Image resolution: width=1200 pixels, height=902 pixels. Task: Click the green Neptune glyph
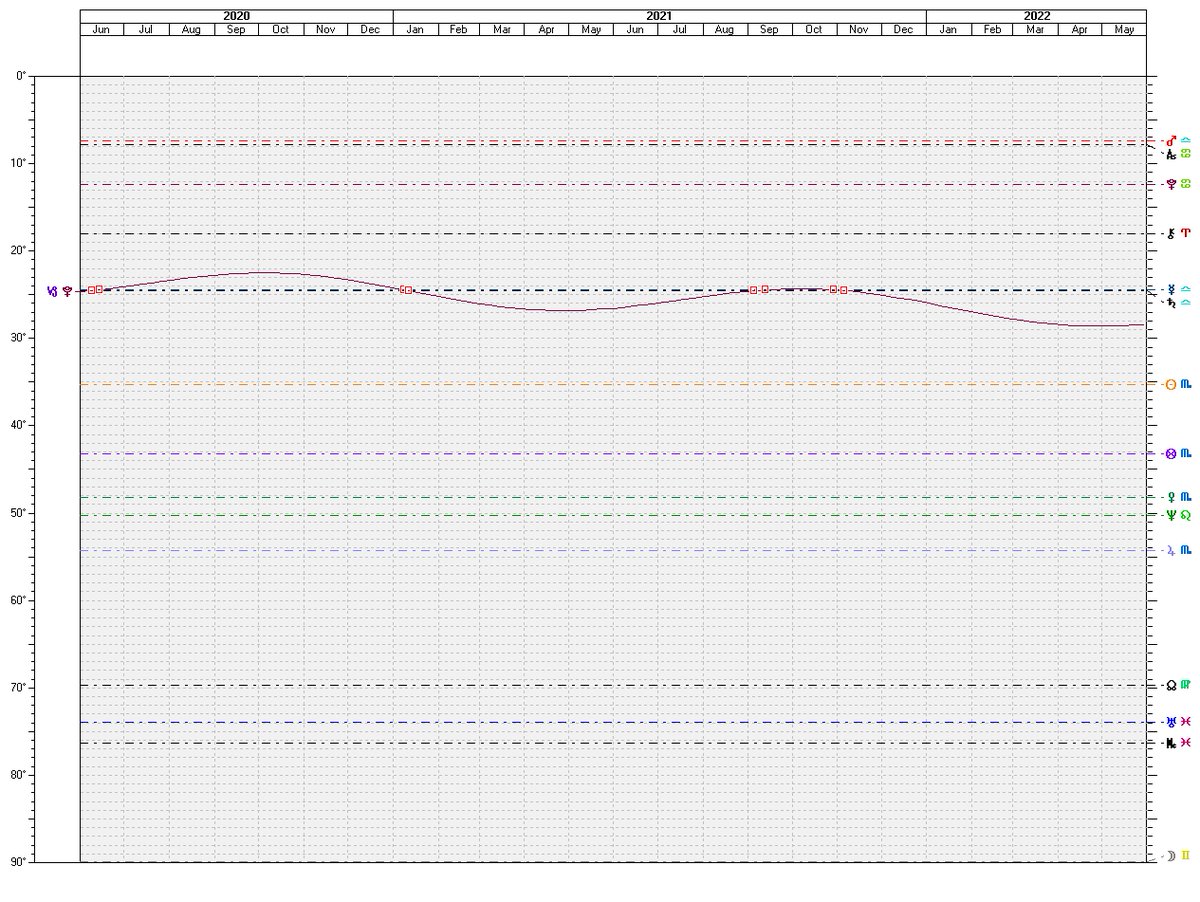[1171, 515]
